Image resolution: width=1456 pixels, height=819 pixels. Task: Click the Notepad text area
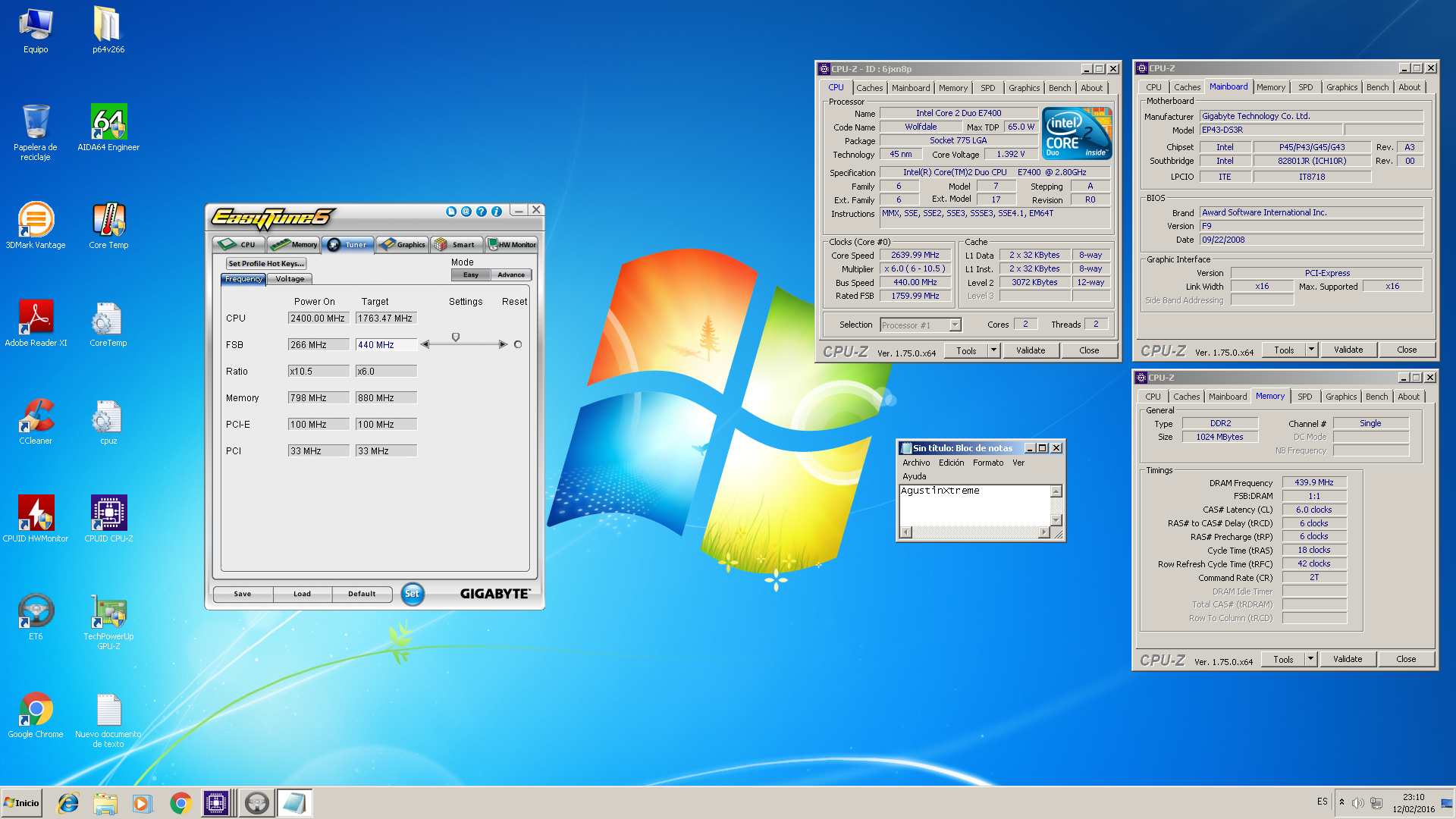pos(974,505)
